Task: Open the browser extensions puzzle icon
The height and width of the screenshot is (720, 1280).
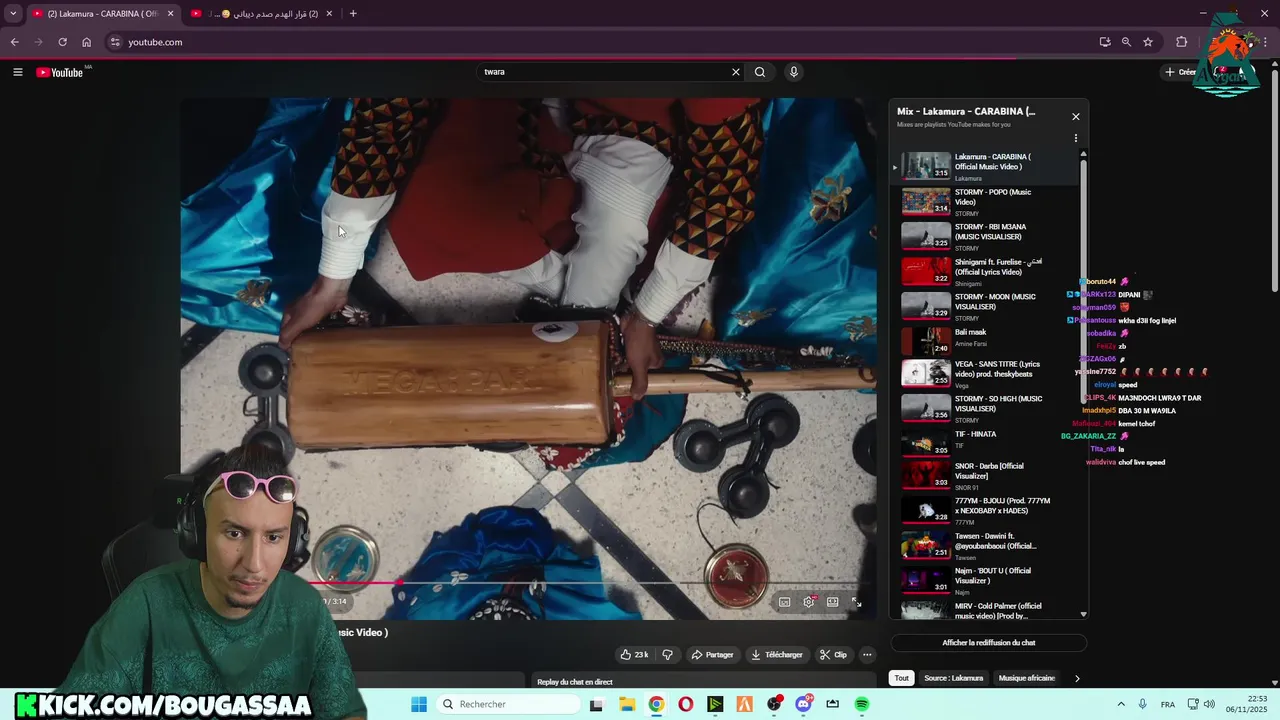Action: (x=1182, y=42)
